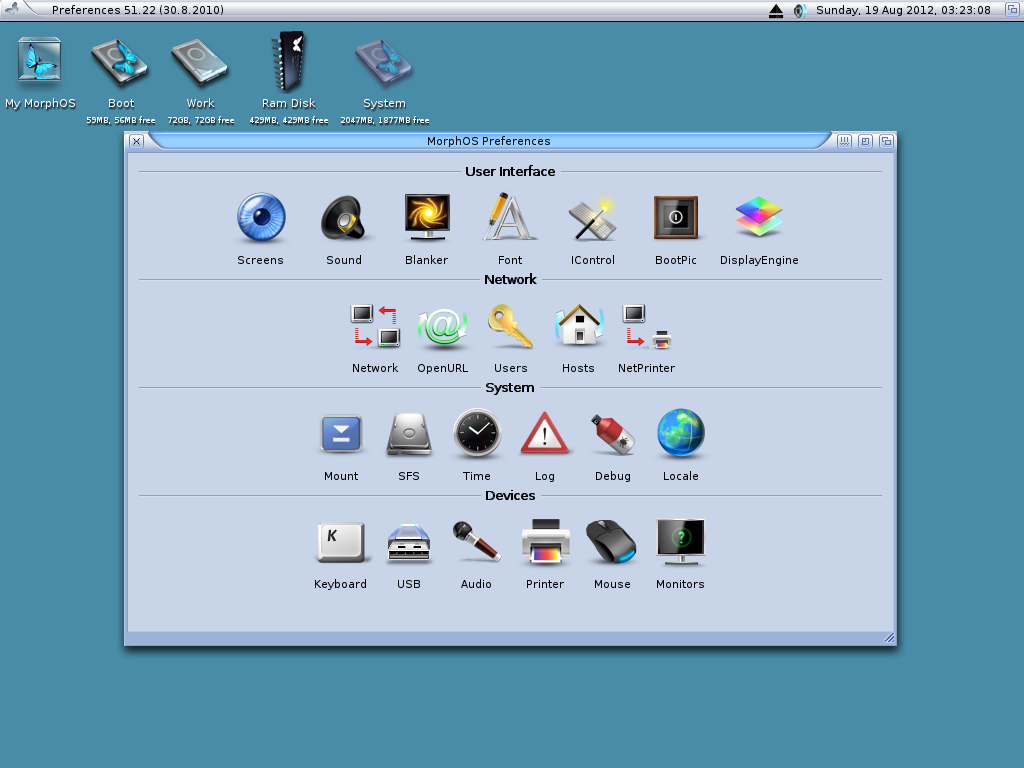Click the "Preferences 51.22 (30.8.2010)" screen title

point(138,10)
